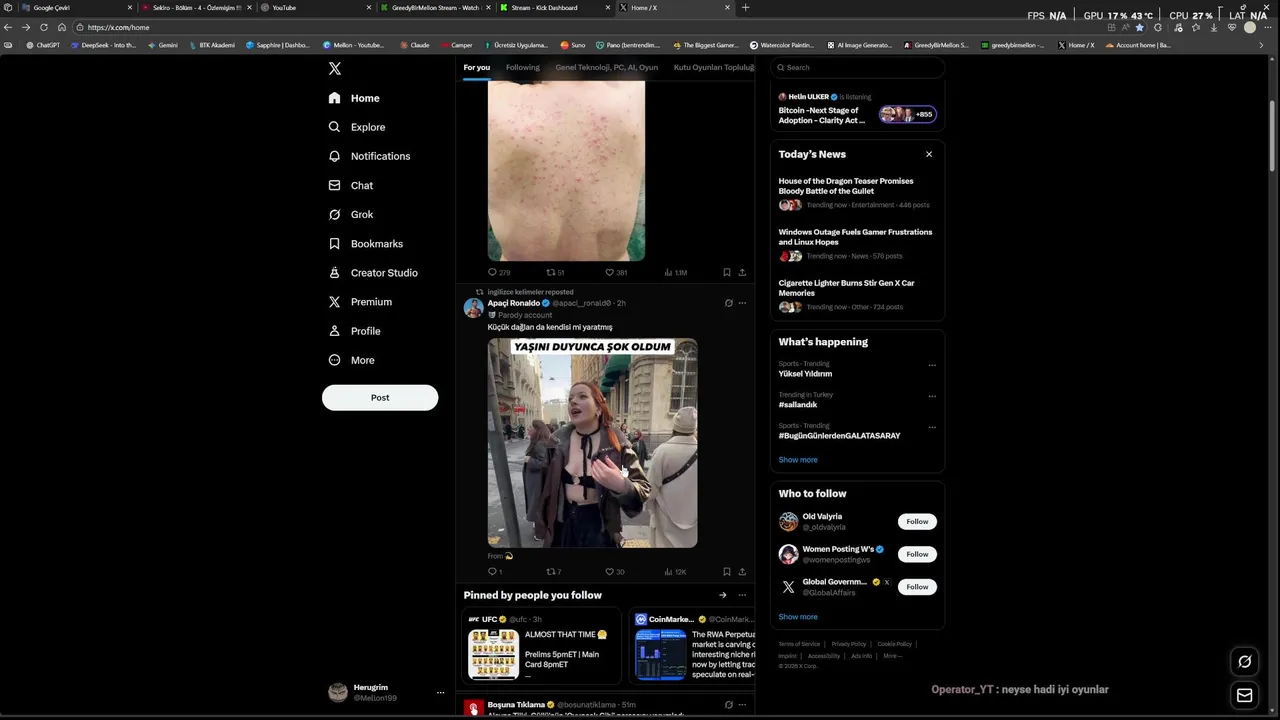Viewport: 1280px width, 720px height.
Task: Open floating Grok button at bottom right
Action: (x=1244, y=661)
